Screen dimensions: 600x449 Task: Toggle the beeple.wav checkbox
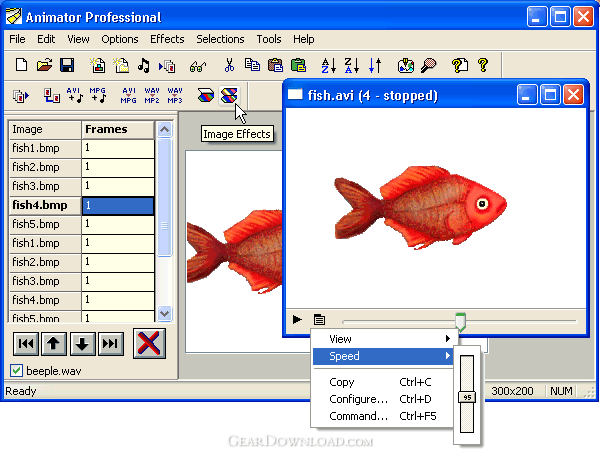coord(16,371)
